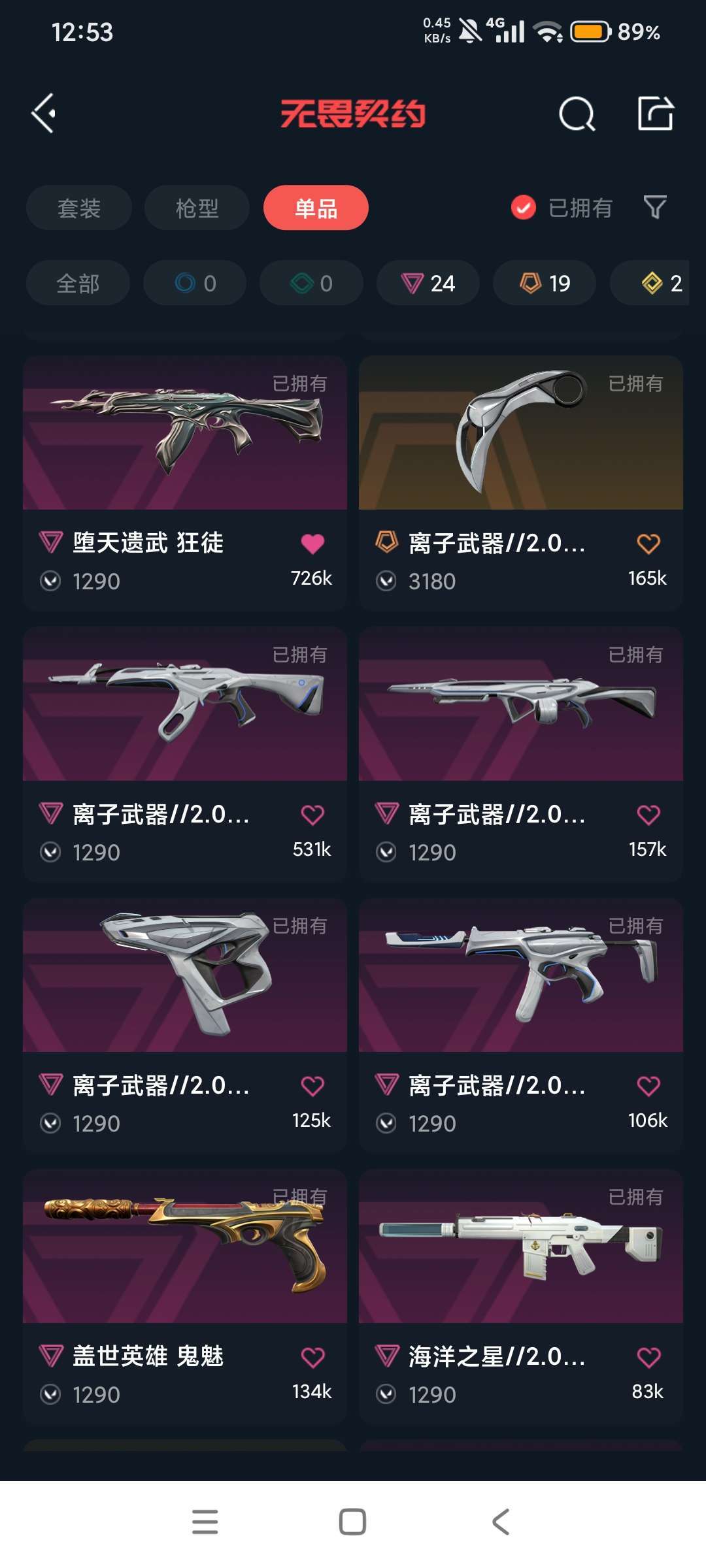Filter by orange tier with 19 items

pyautogui.click(x=545, y=283)
